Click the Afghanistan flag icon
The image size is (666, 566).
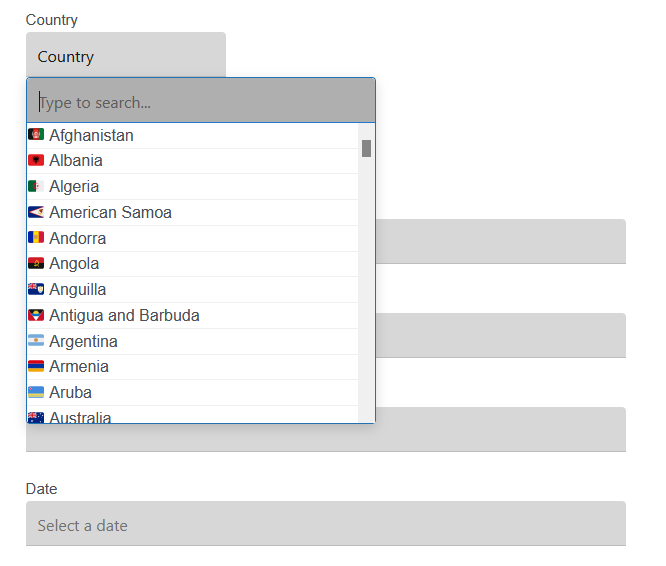[36, 135]
